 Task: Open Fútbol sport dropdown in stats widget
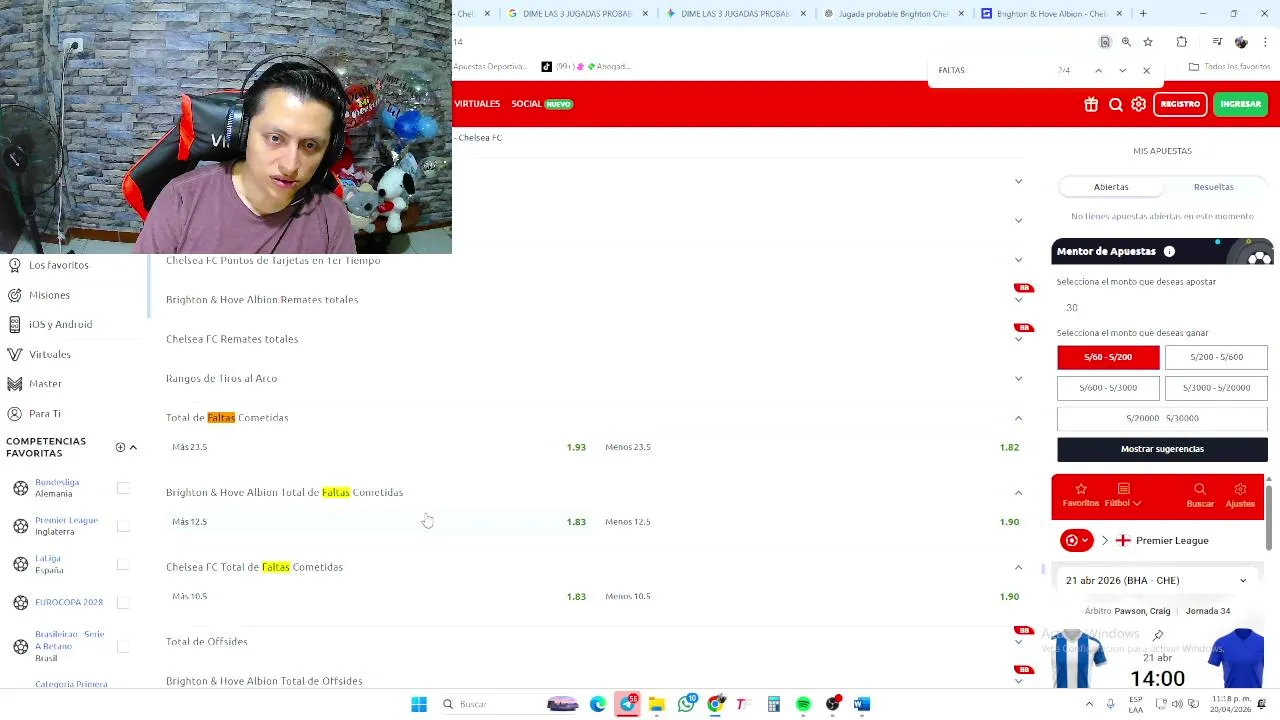pyautogui.click(x=1123, y=495)
